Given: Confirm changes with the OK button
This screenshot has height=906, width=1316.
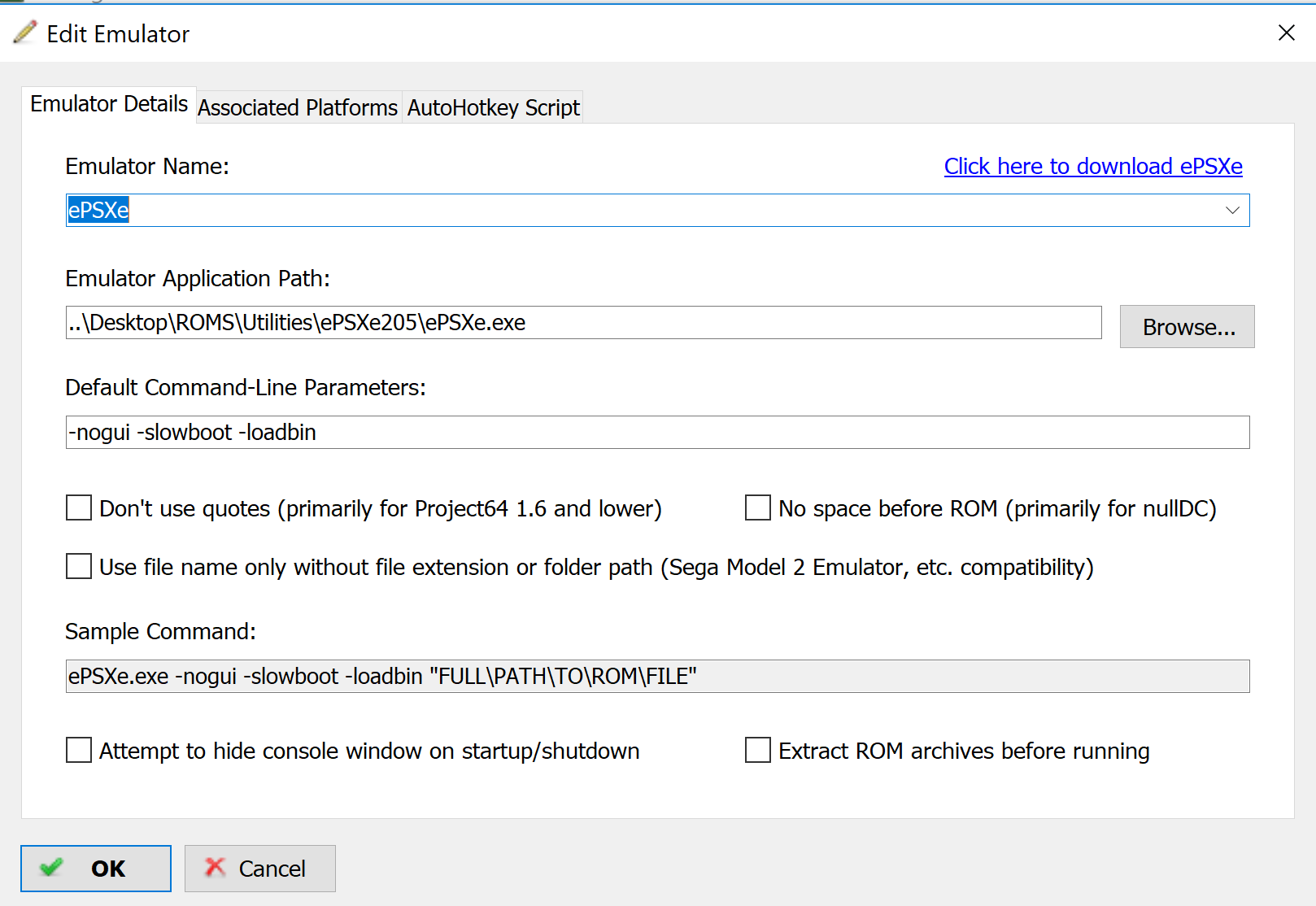Looking at the screenshot, I should pyautogui.click(x=96, y=869).
